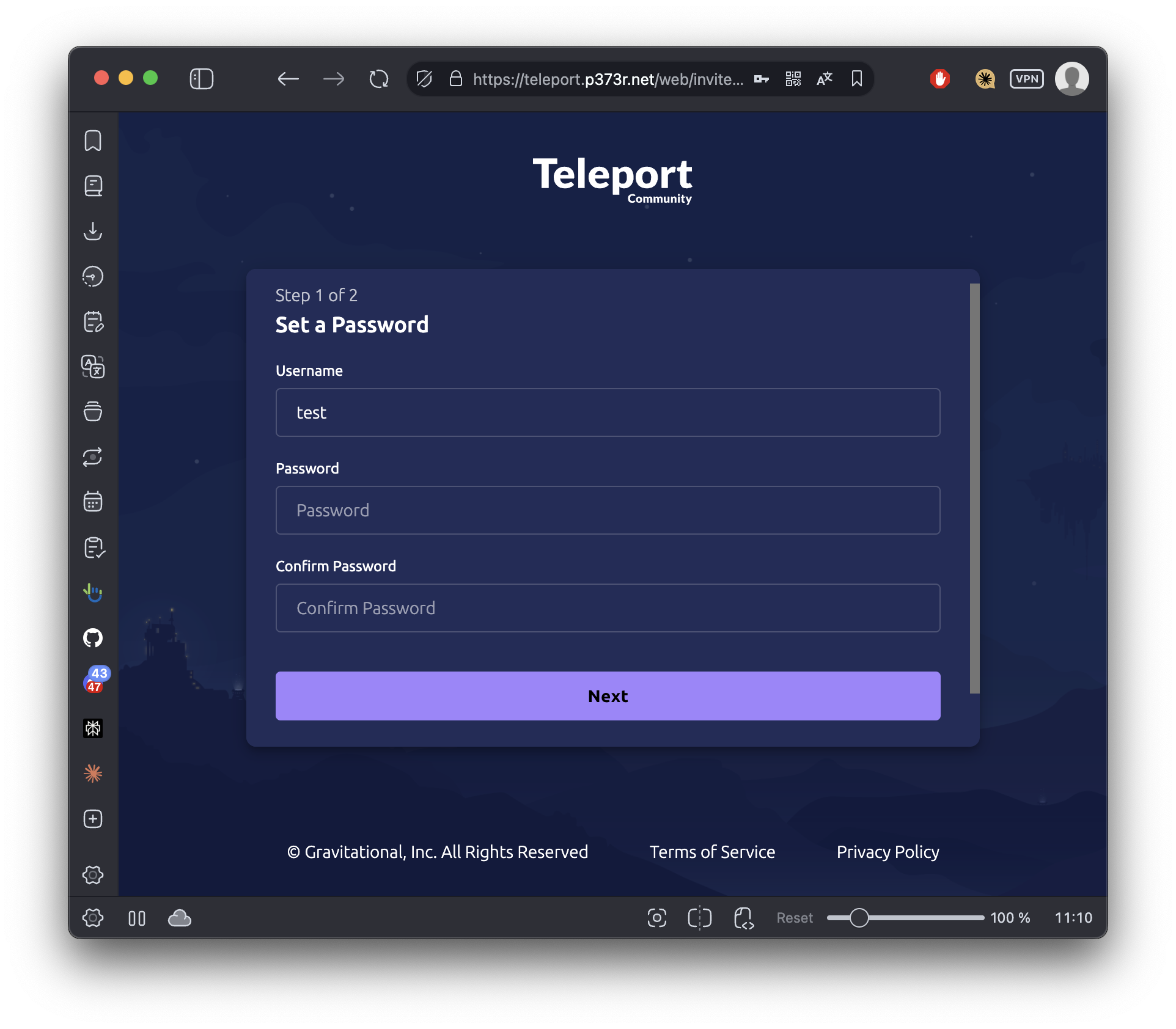Open the sync arrows sidebar icon
Screen dimensions: 1176x1029
[93, 457]
